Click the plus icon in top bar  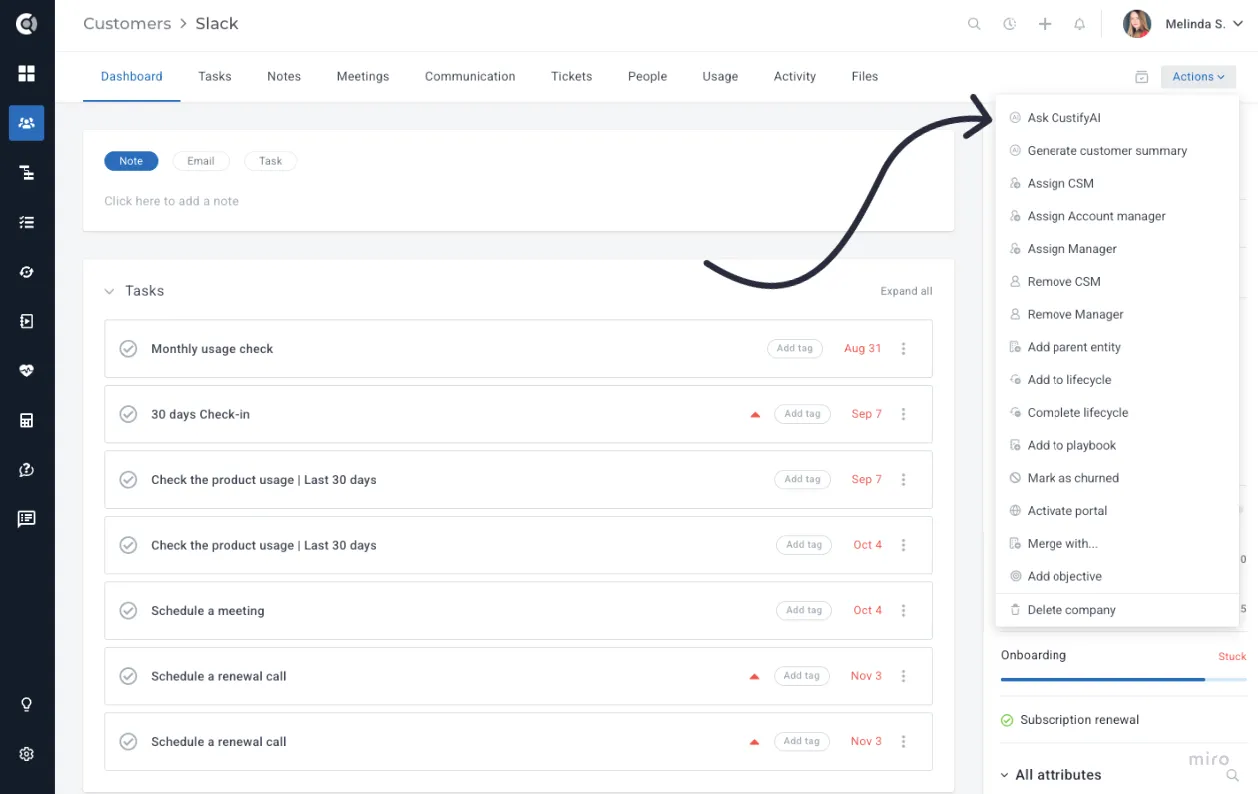1045,24
